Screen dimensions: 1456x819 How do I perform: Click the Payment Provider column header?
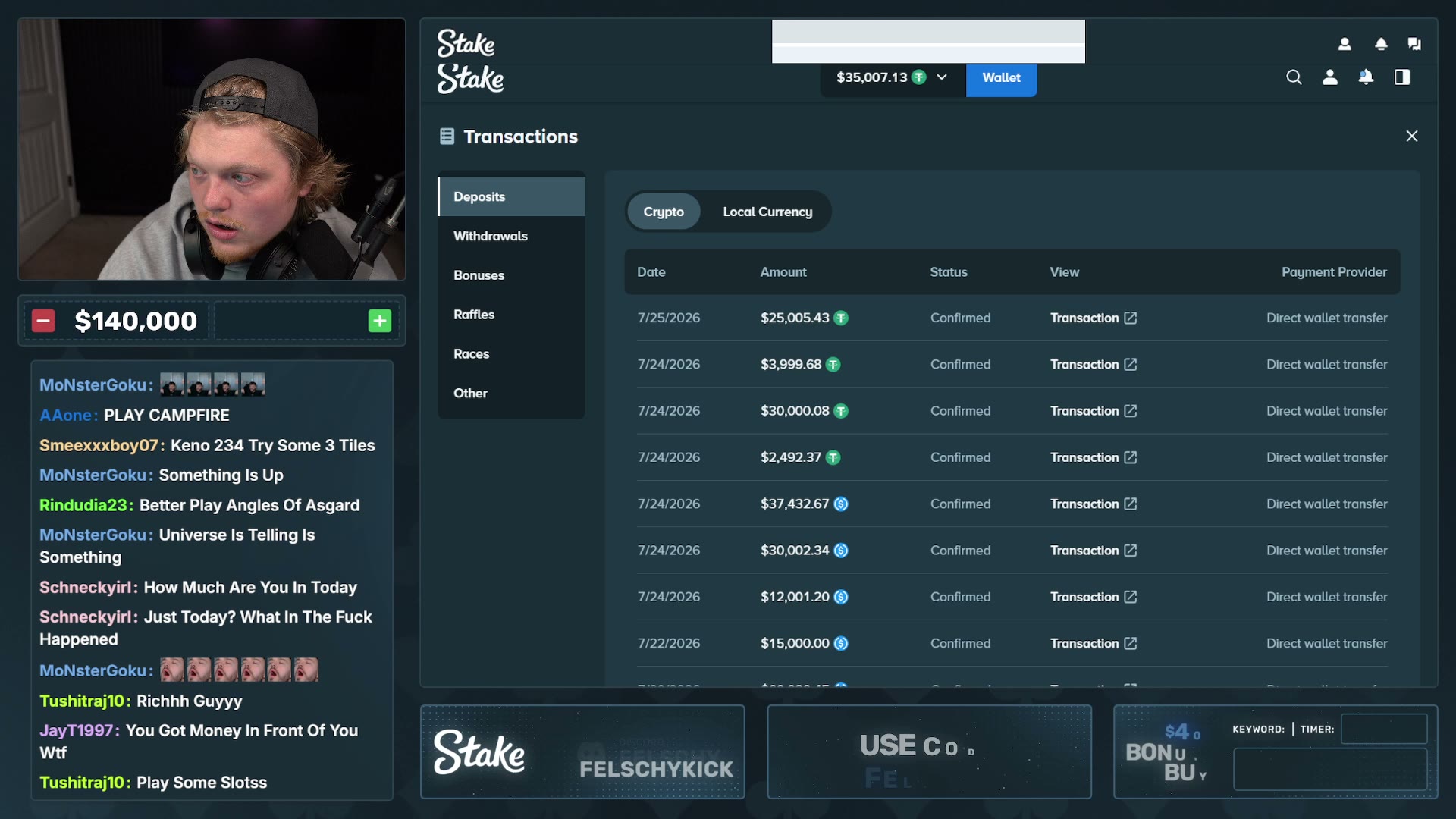pos(1334,271)
